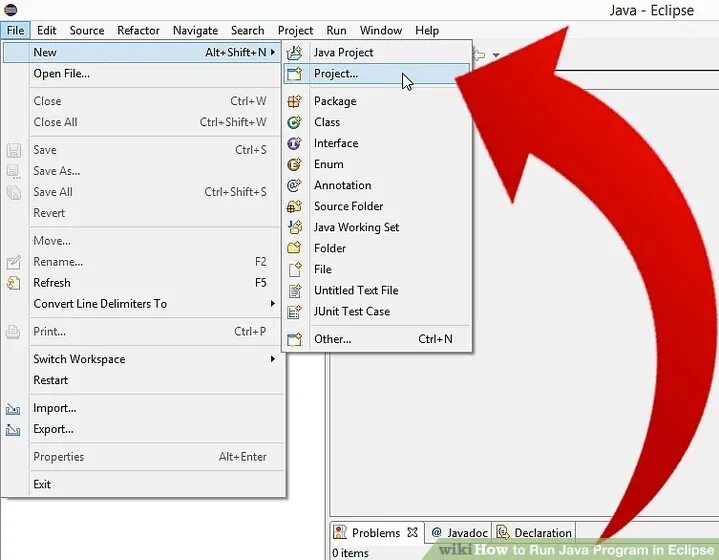The image size is (719, 560).
Task: Click the JUnit Test Case icon
Action: point(294,312)
